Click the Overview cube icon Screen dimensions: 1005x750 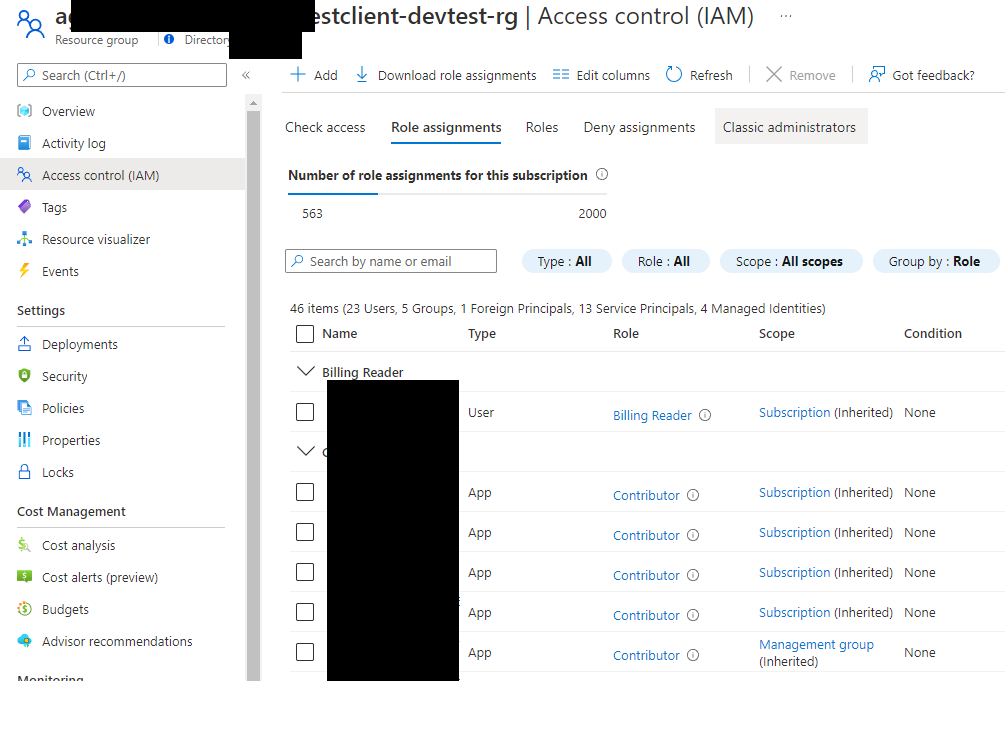(24, 111)
